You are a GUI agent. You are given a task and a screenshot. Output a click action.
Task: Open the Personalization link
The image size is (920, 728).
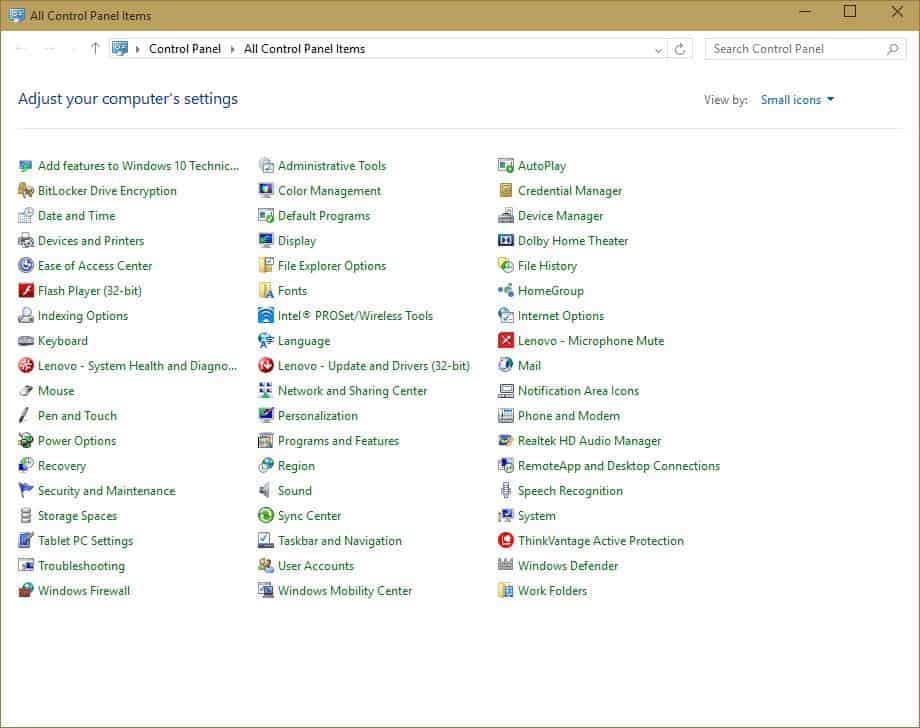point(318,416)
